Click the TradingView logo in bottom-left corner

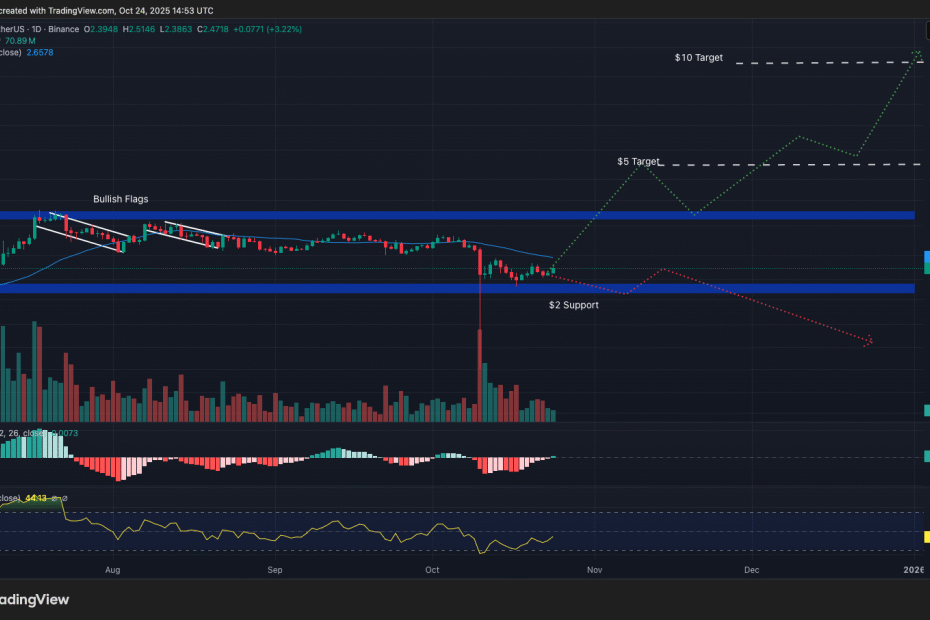coord(37,599)
